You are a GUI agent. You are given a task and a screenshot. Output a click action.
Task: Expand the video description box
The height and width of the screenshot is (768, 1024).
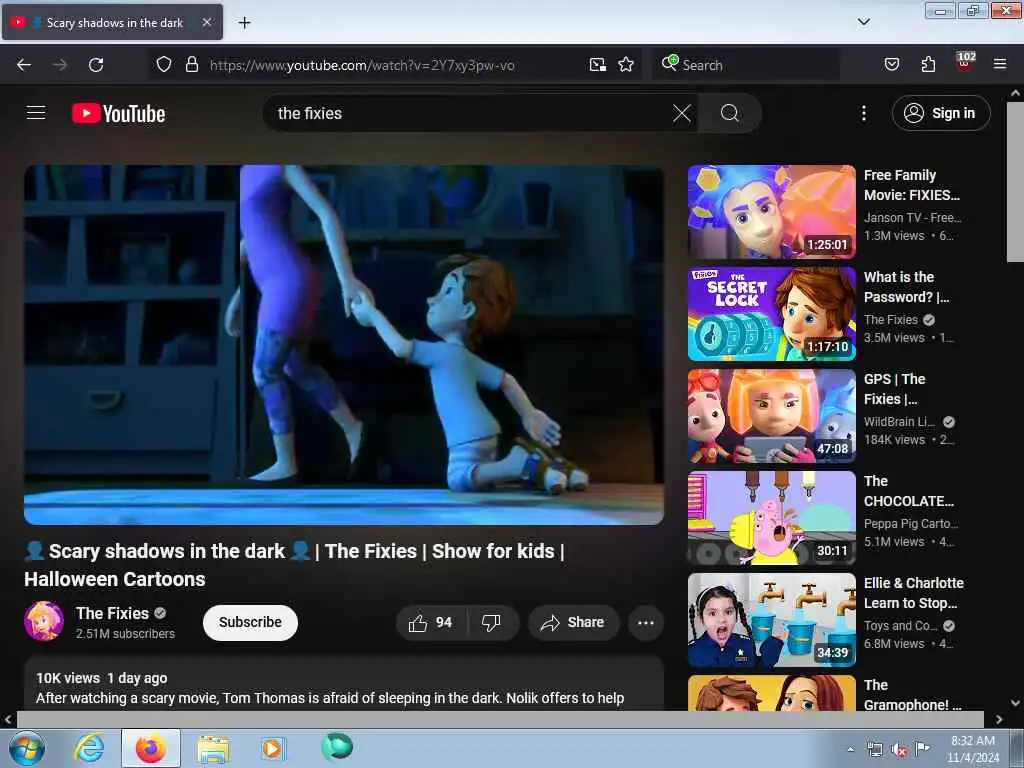coord(344,684)
